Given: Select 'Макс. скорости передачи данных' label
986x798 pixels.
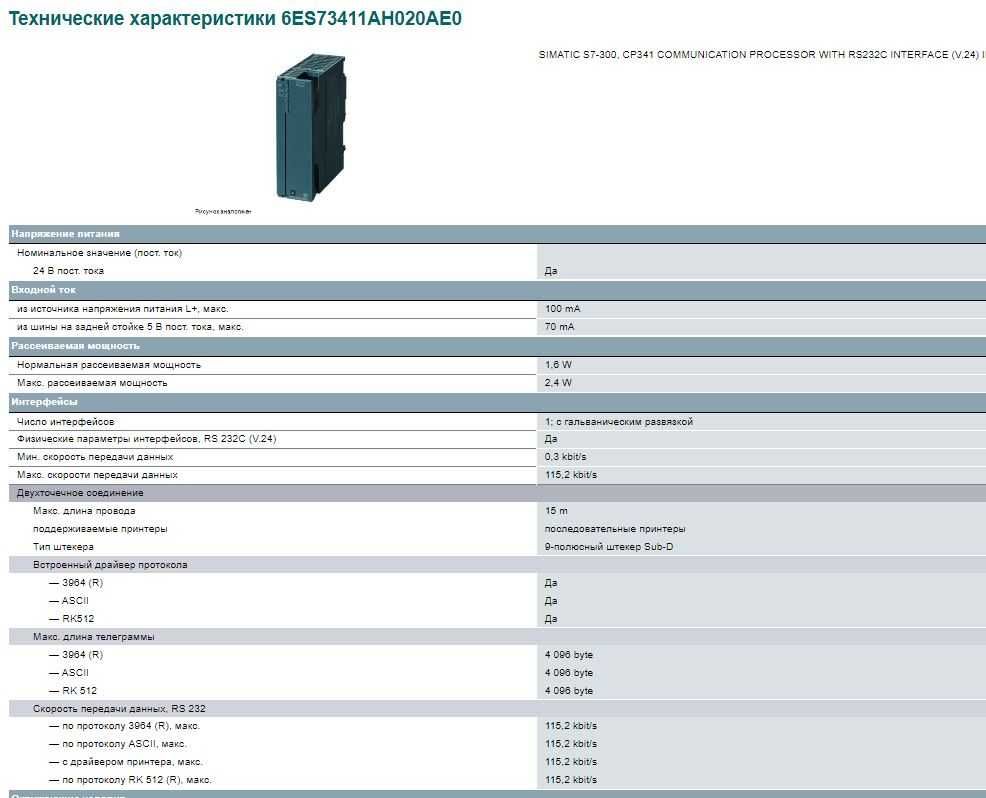Looking at the screenshot, I should pyautogui.click(x=97, y=475).
